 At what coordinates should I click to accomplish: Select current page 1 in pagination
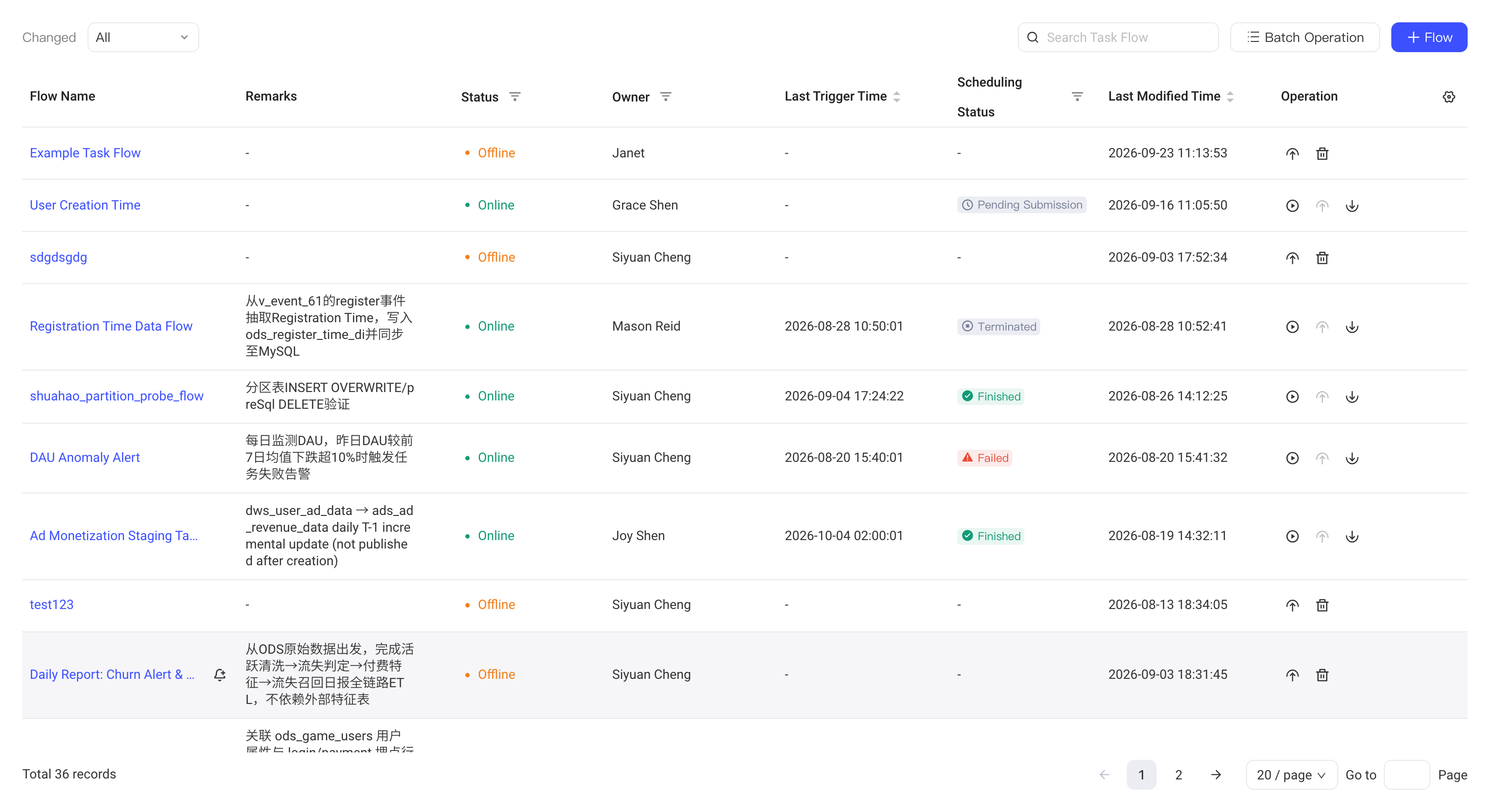(1141, 774)
